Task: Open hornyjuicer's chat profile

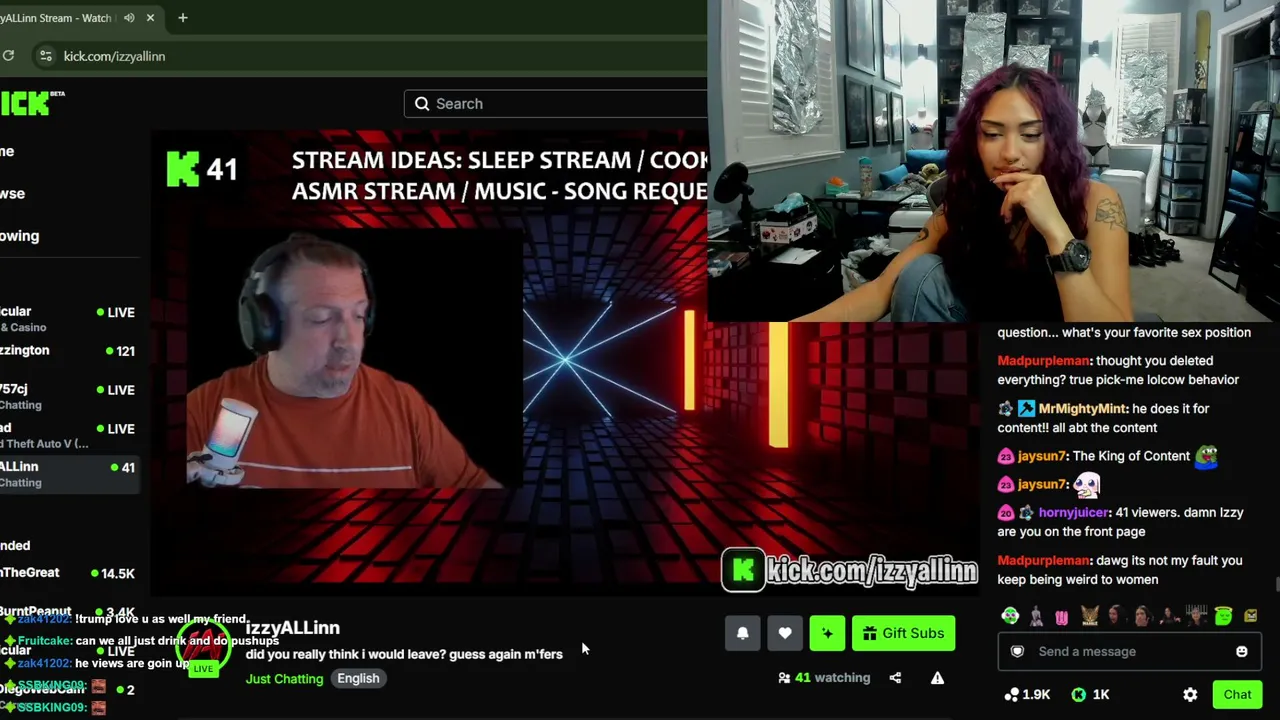Action: 1074,513
